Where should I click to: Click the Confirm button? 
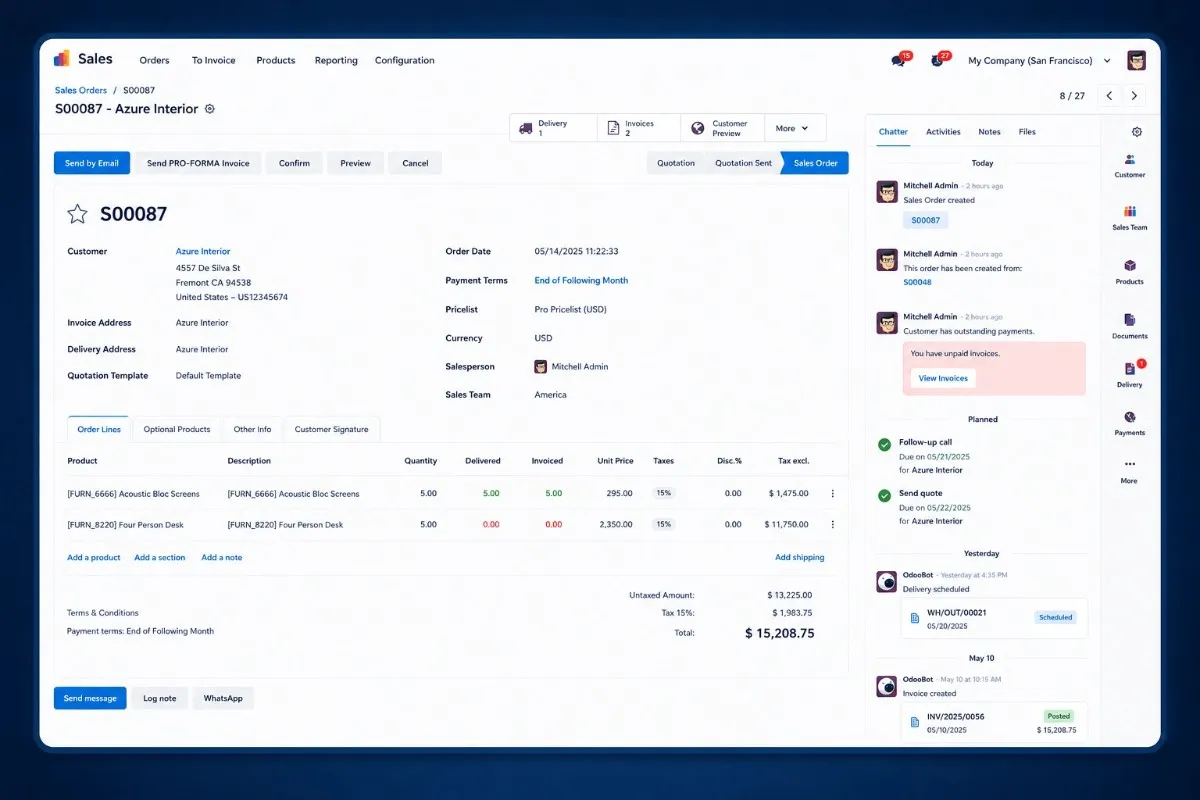(x=294, y=163)
